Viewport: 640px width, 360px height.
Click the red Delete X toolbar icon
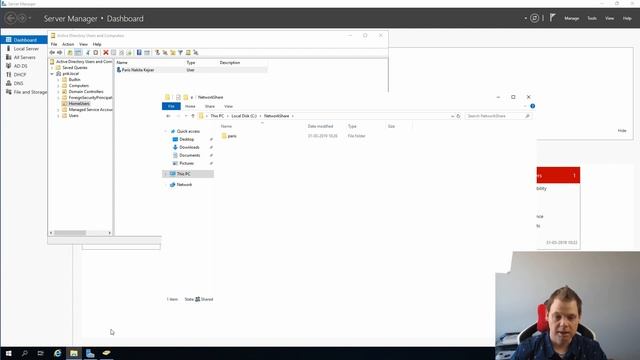point(106,52)
